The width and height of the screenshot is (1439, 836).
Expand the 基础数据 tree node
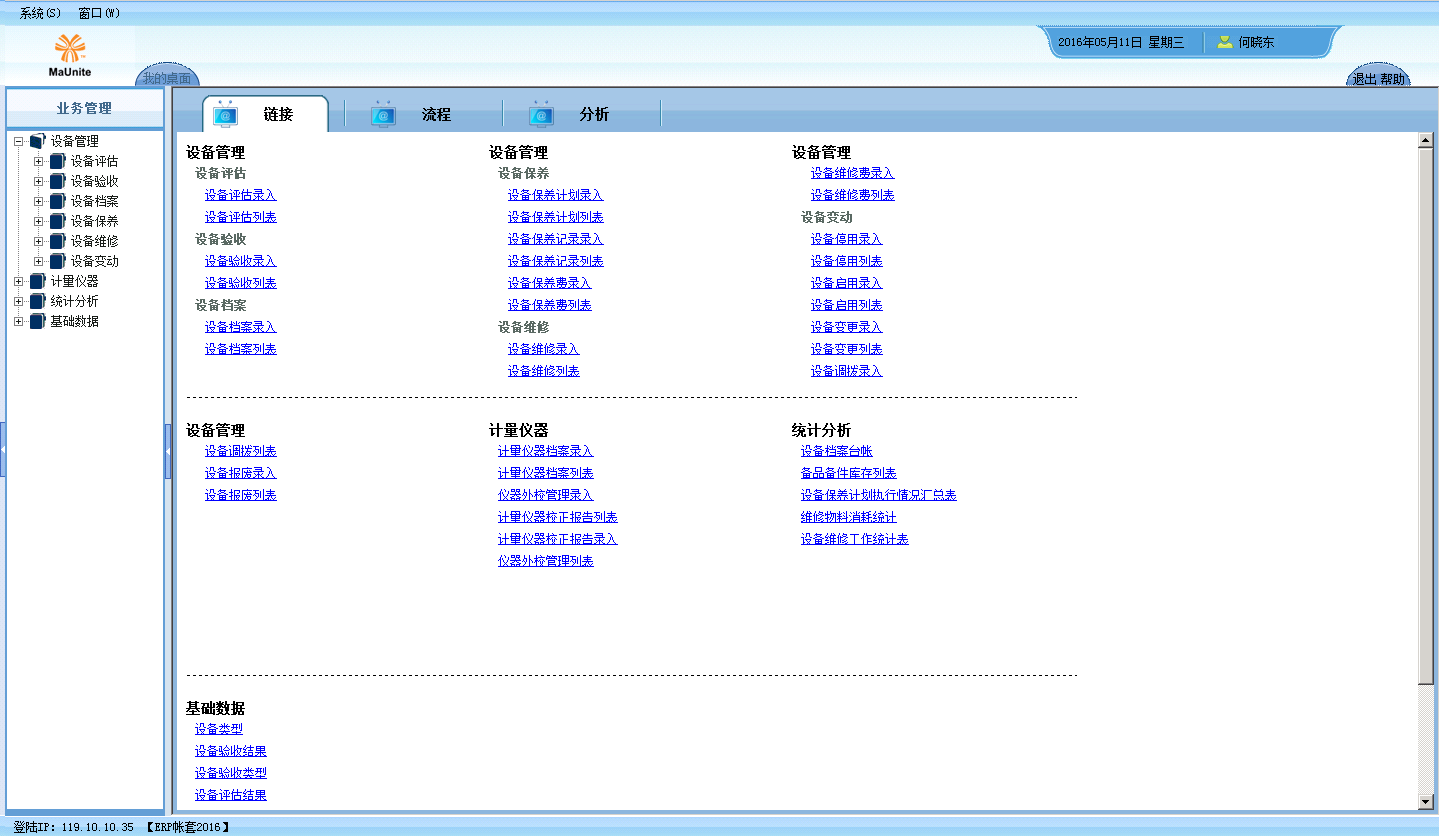click(x=19, y=322)
